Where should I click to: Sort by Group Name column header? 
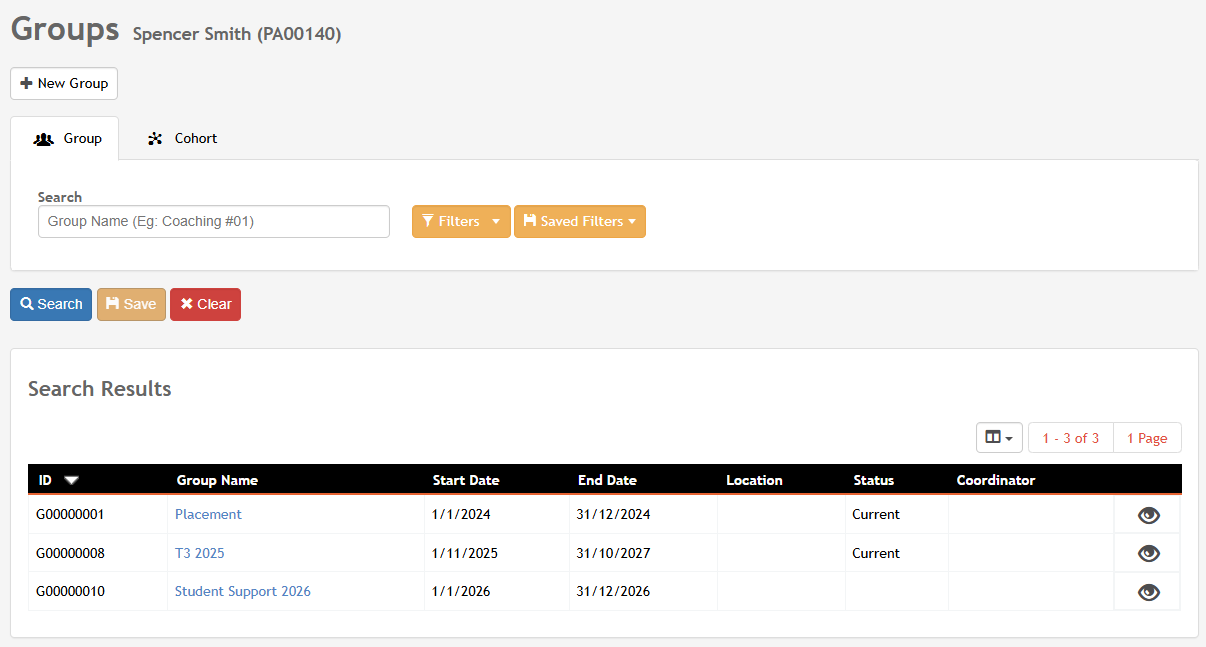[x=217, y=480]
